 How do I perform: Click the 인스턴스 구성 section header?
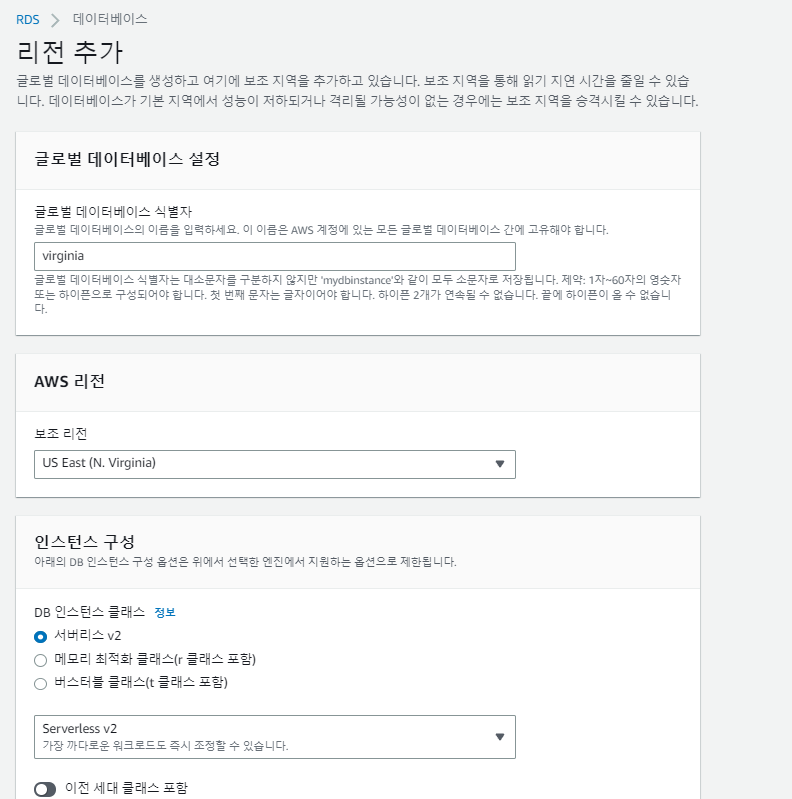(84, 542)
